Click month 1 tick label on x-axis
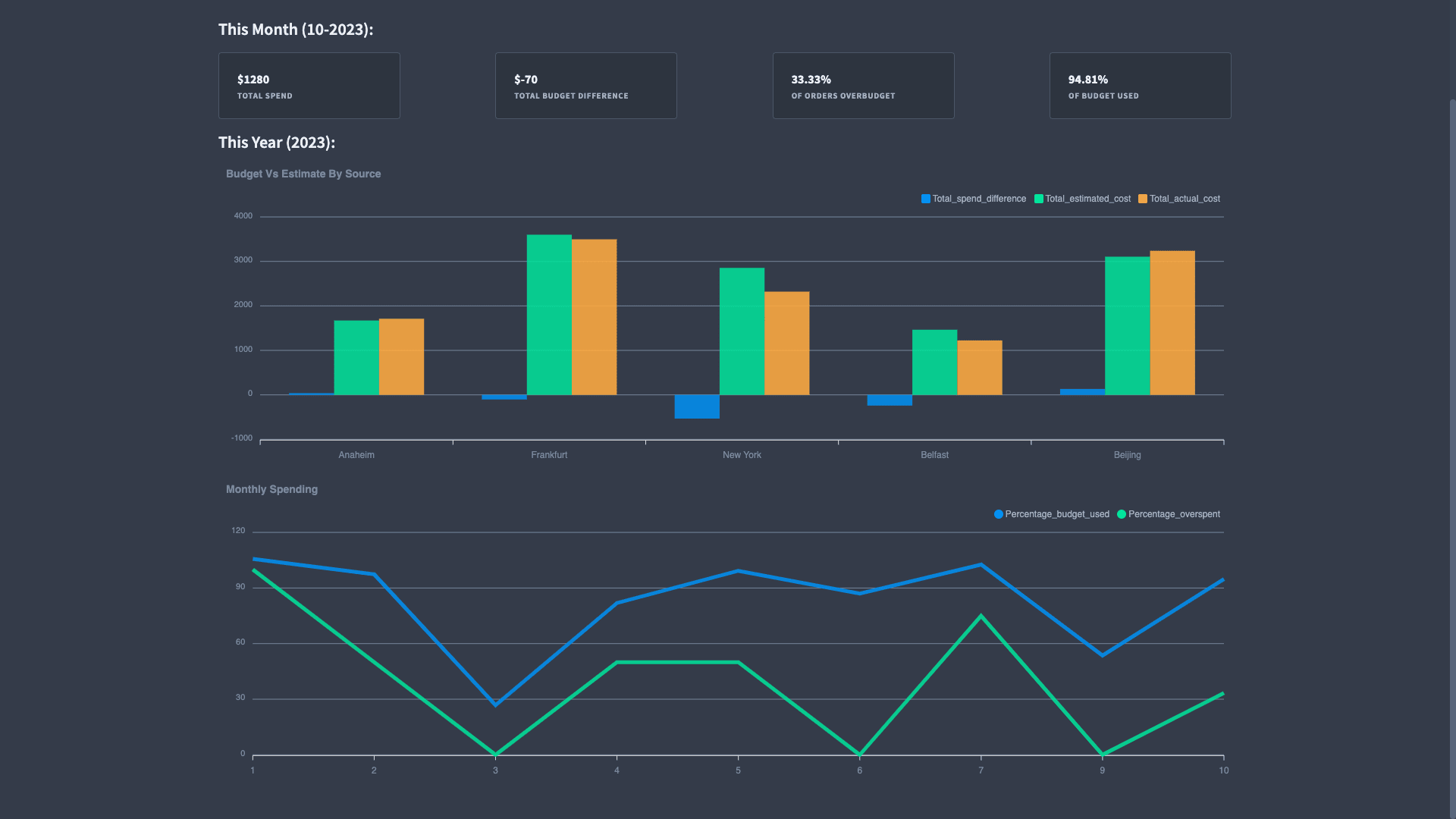 253,770
